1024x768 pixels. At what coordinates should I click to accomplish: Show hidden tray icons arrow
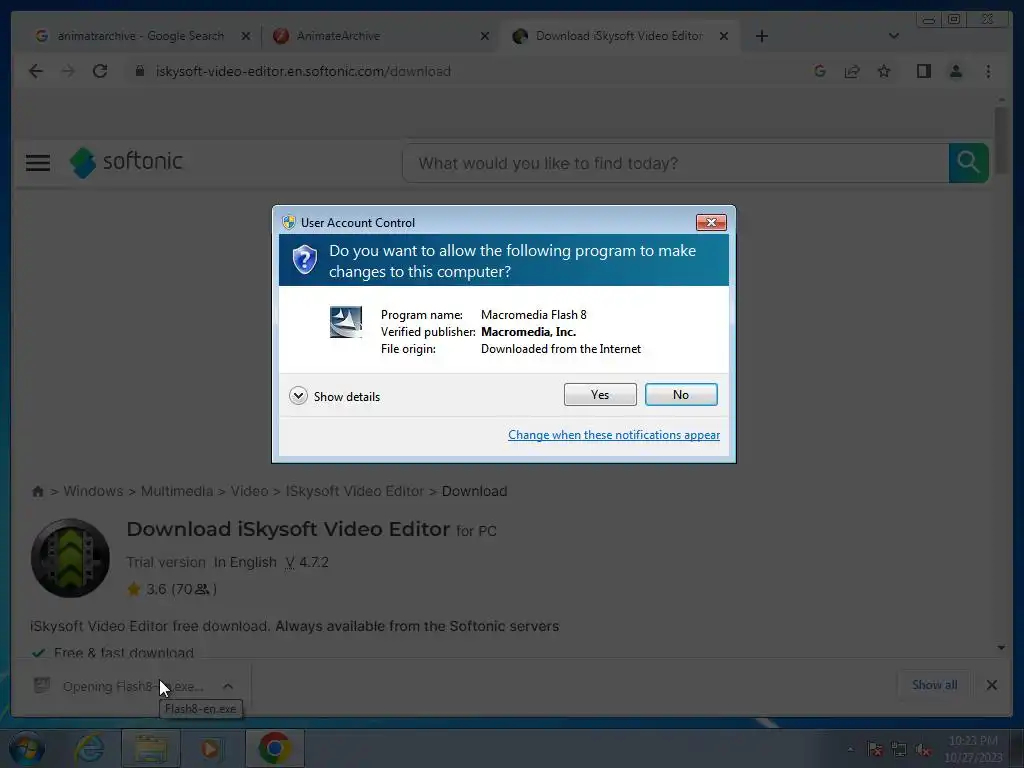pyautogui.click(x=850, y=749)
